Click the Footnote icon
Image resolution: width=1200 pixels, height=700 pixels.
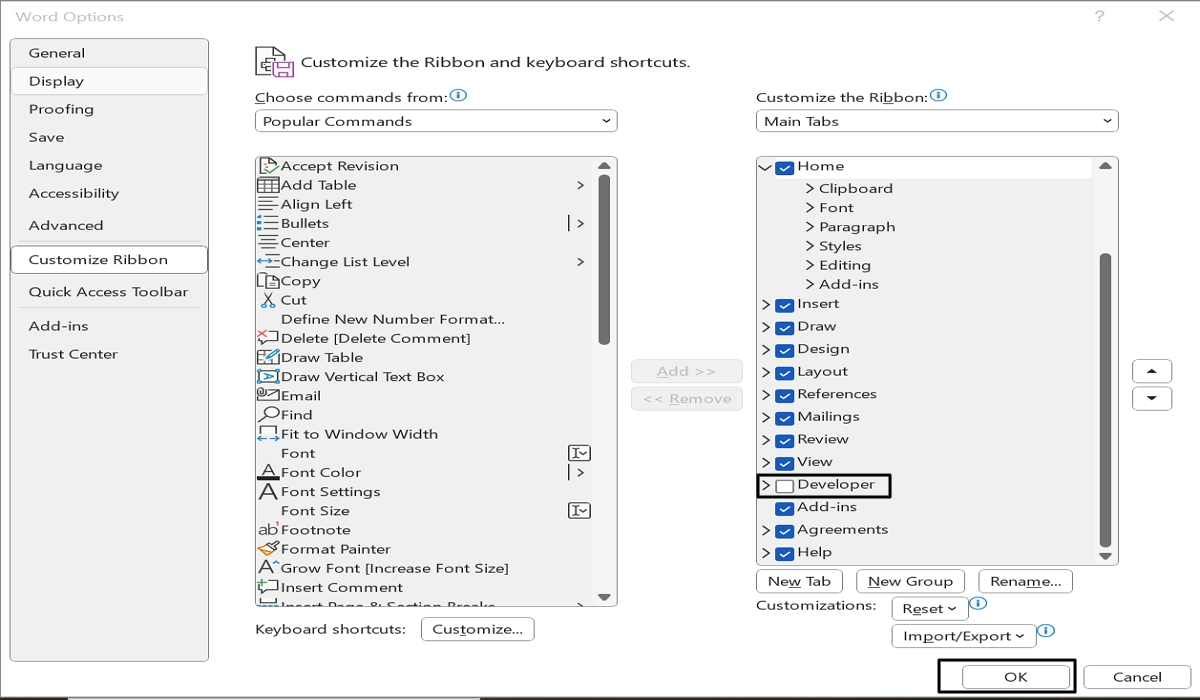point(268,530)
